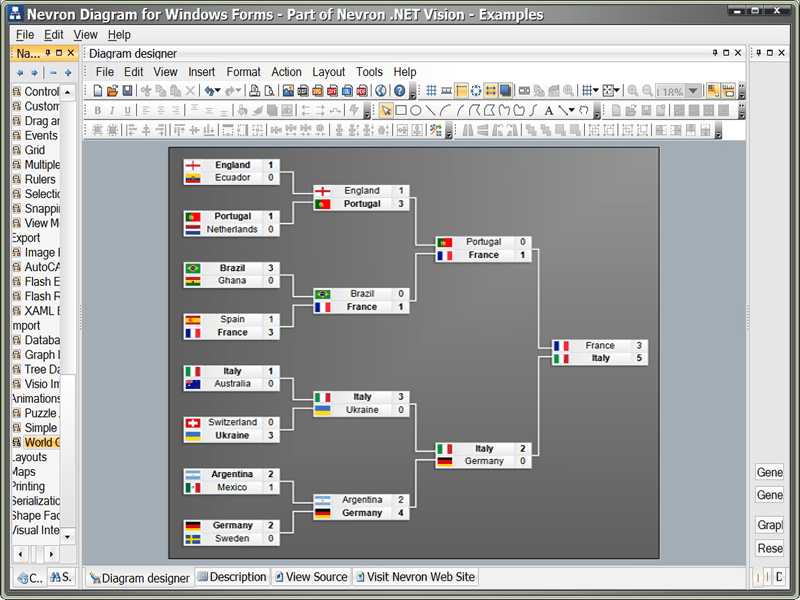The height and width of the screenshot is (600, 800).
Task: Open the dropdown arrow beside the shape tools
Action: [571, 108]
